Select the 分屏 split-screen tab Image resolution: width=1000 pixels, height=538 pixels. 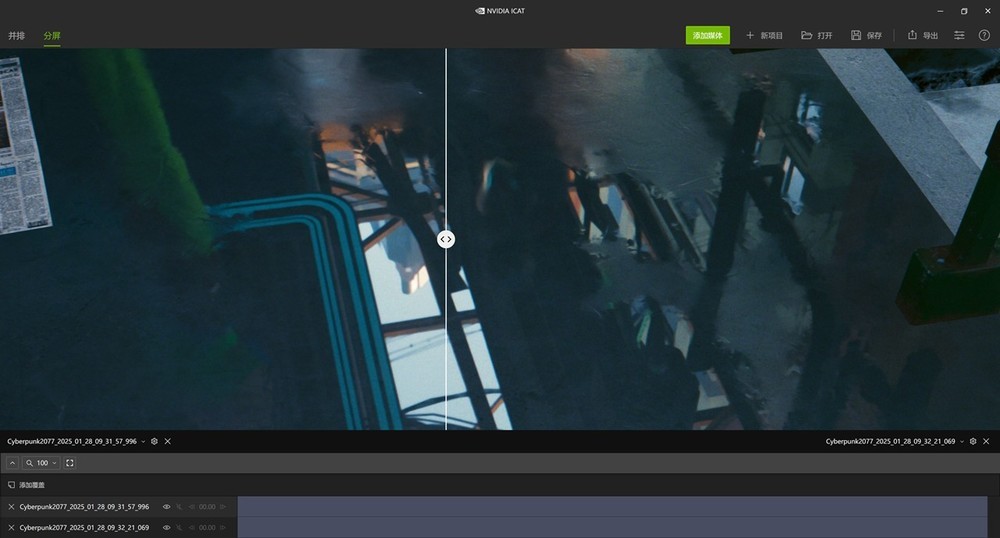tap(52, 36)
